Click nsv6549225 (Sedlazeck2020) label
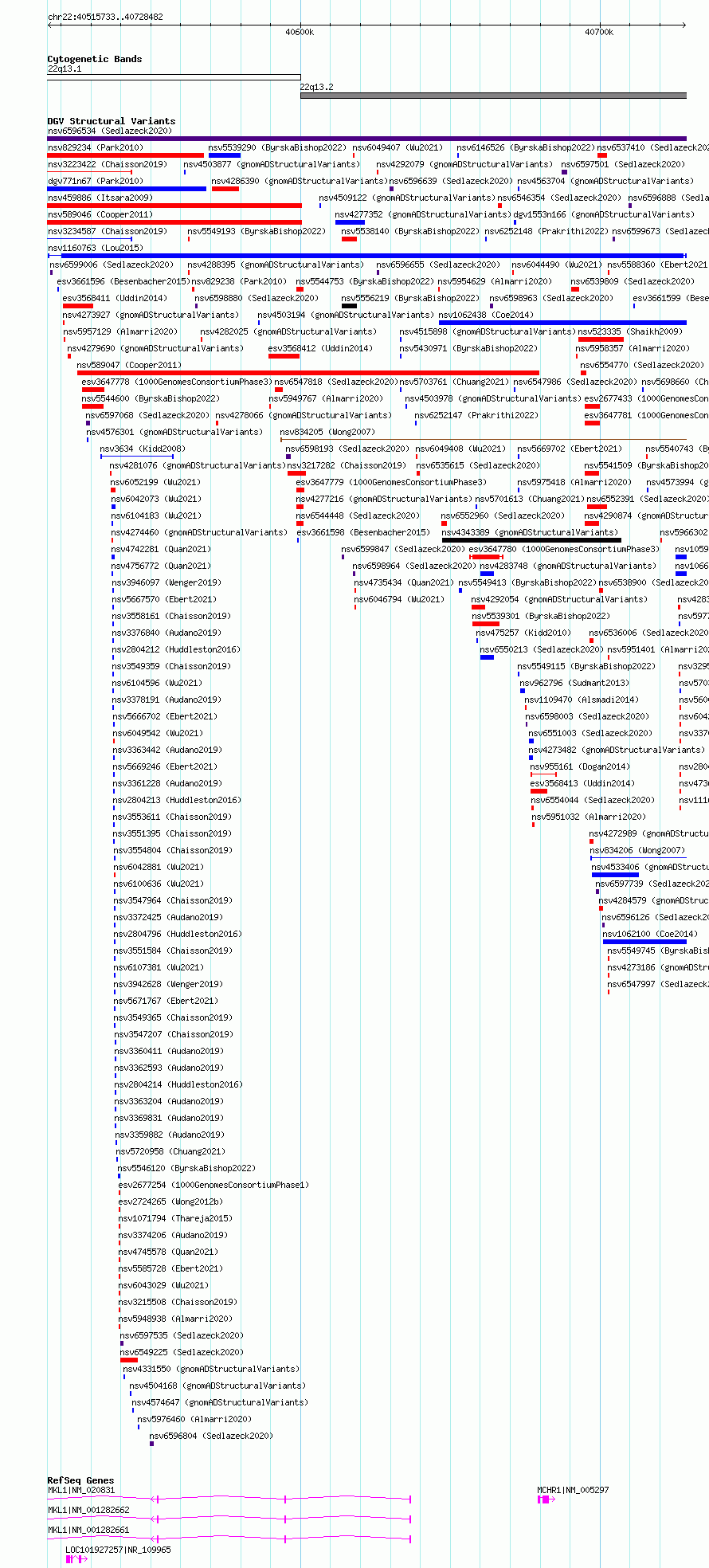This screenshot has height=1568, width=709. (182, 1352)
